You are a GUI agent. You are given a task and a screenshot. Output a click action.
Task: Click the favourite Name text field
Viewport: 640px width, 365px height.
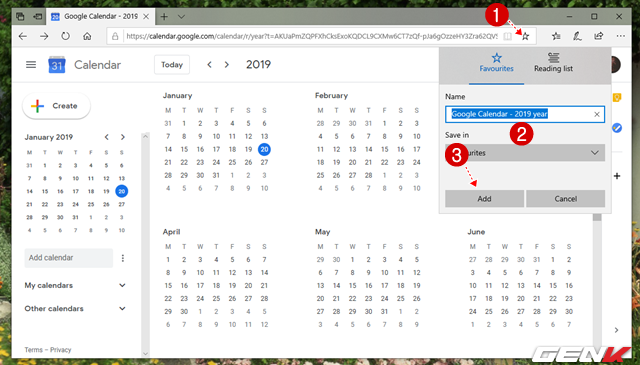click(524, 114)
